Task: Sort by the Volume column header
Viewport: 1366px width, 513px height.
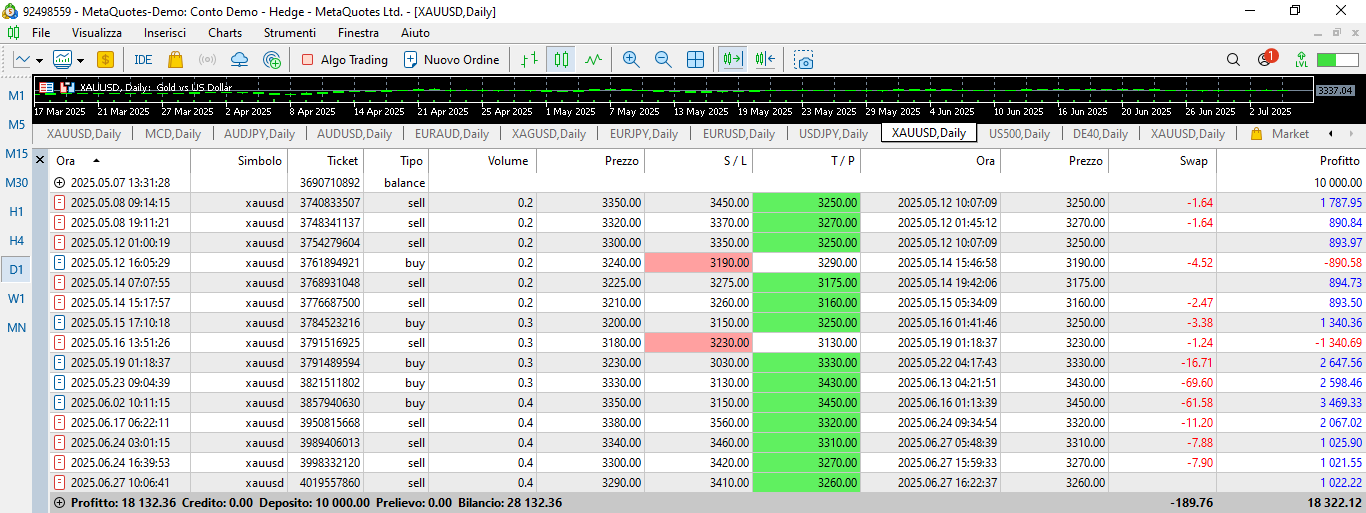Action: [483, 161]
